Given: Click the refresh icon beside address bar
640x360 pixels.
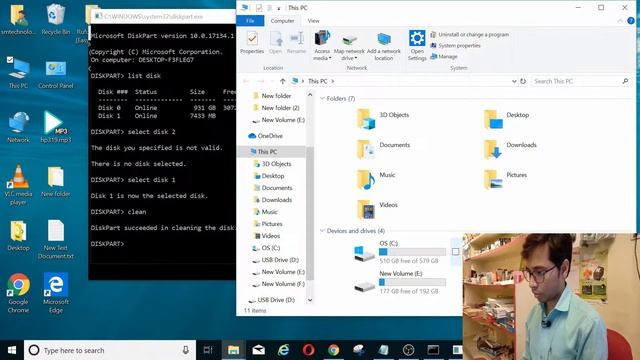Looking at the screenshot, I should tap(523, 81).
